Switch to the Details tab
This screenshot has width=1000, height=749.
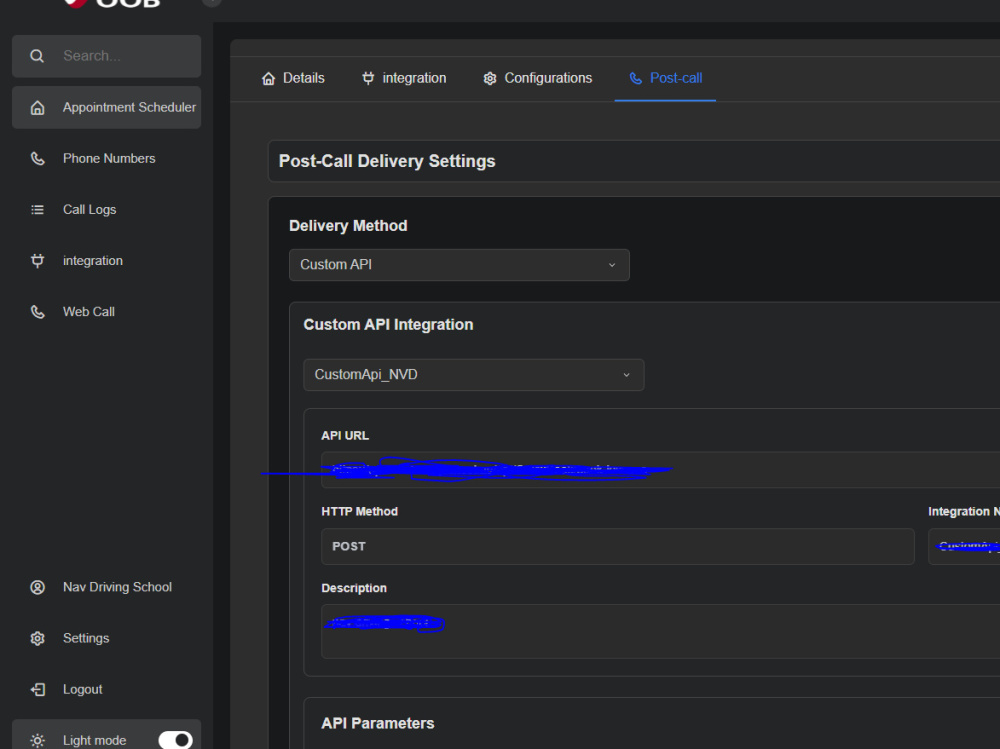[x=293, y=78]
